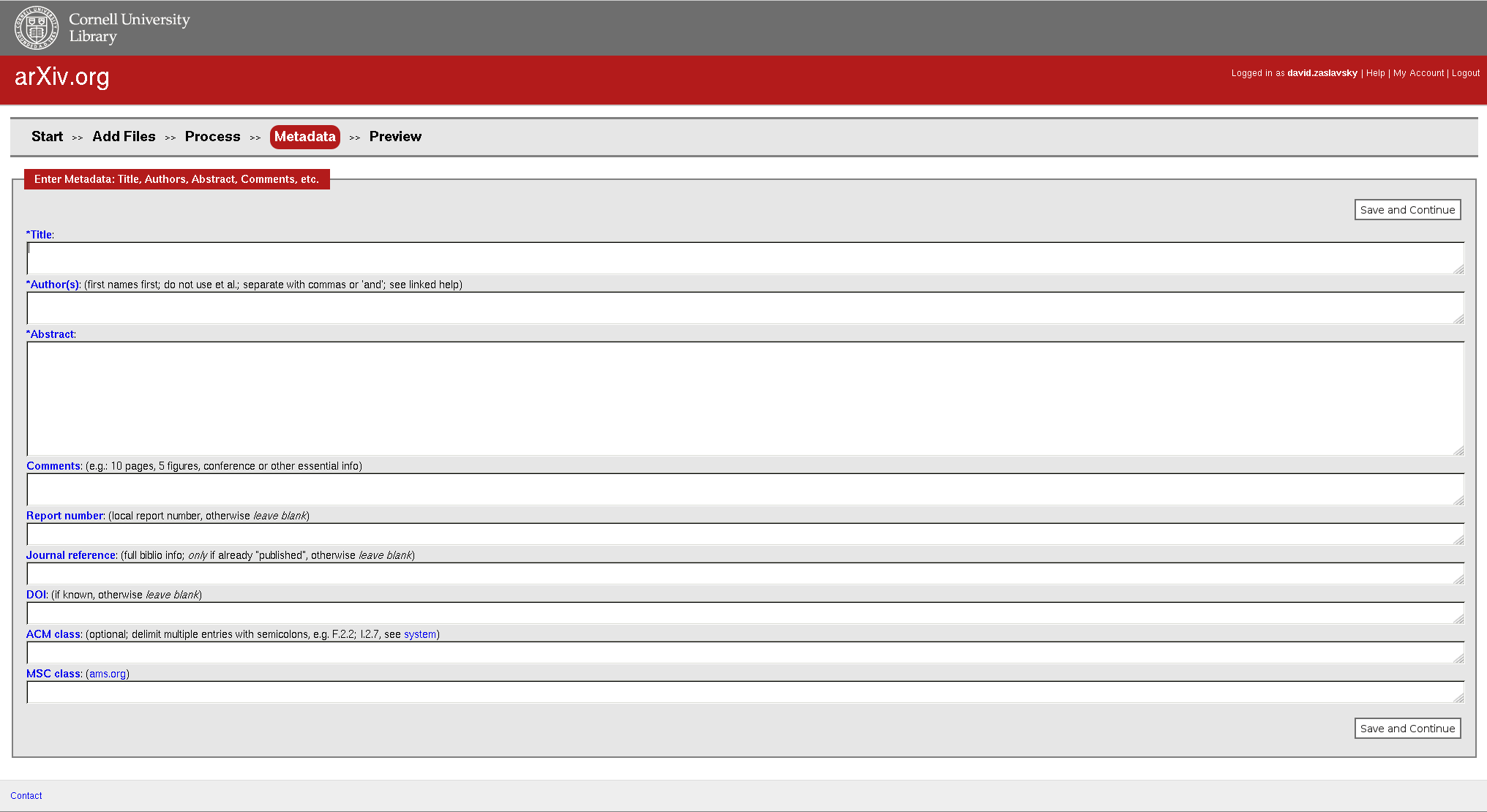Open the Title help label link
The height and width of the screenshot is (812, 1487).
[41, 235]
